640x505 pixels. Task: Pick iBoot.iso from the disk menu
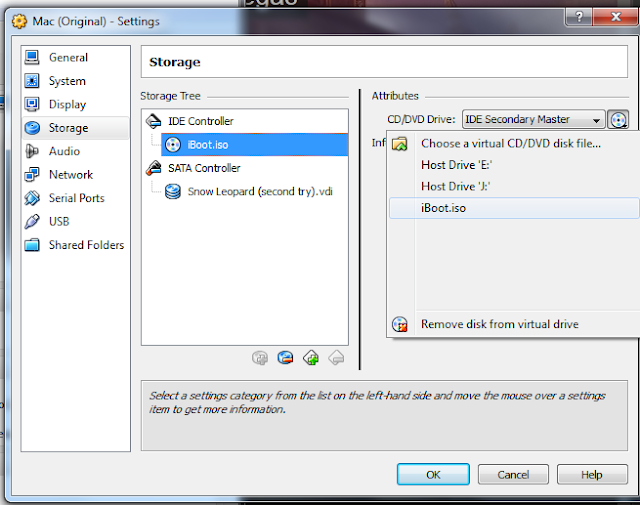coord(513,208)
